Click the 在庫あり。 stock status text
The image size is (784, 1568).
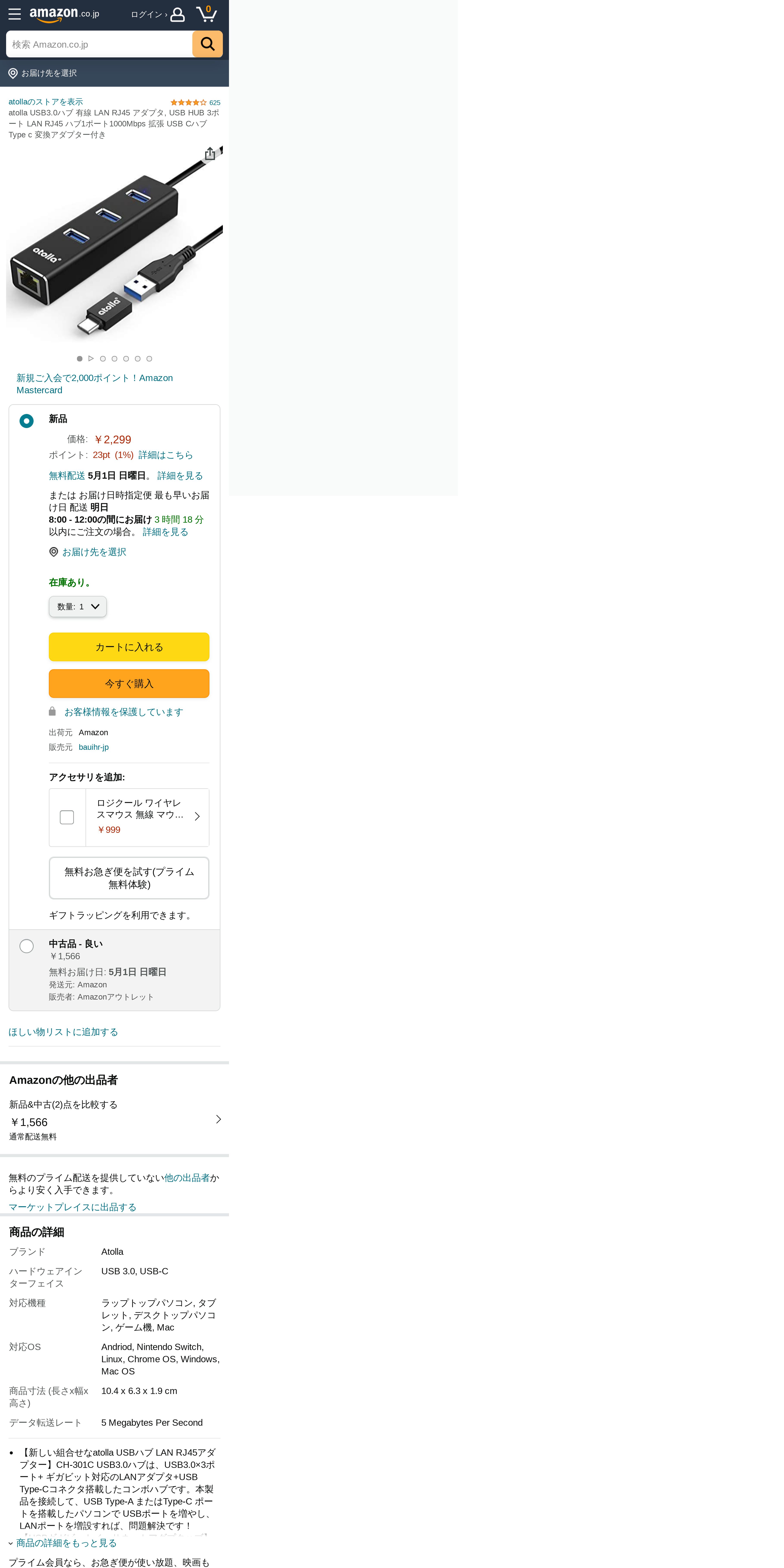tap(71, 583)
